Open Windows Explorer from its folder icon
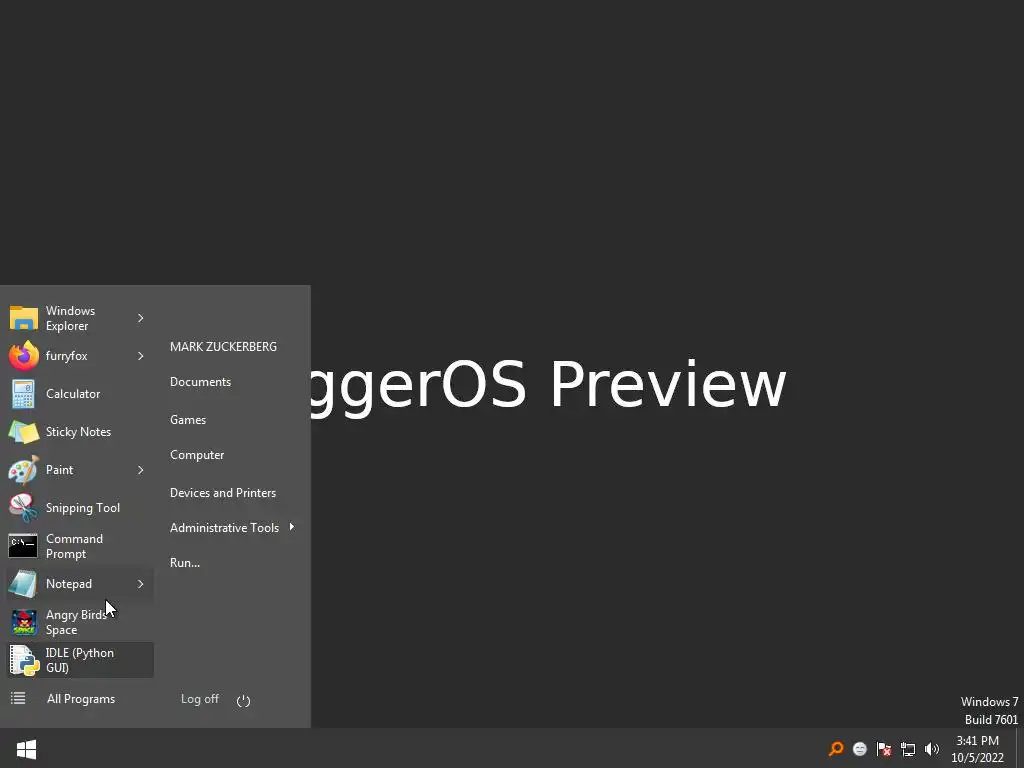The image size is (1024, 768). tap(24, 318)
